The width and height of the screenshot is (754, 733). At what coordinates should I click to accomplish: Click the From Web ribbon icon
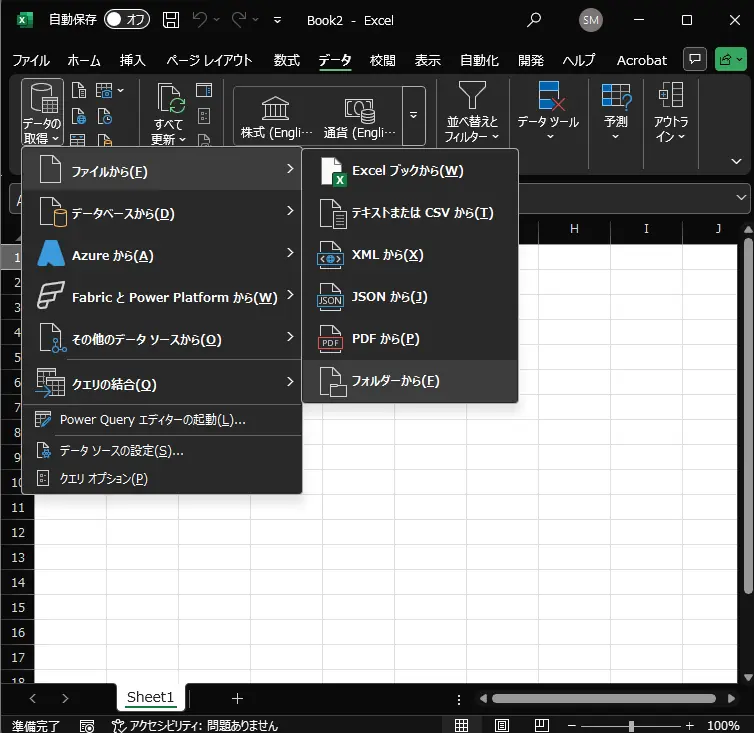pyautogui.click(x=78, y=116)
